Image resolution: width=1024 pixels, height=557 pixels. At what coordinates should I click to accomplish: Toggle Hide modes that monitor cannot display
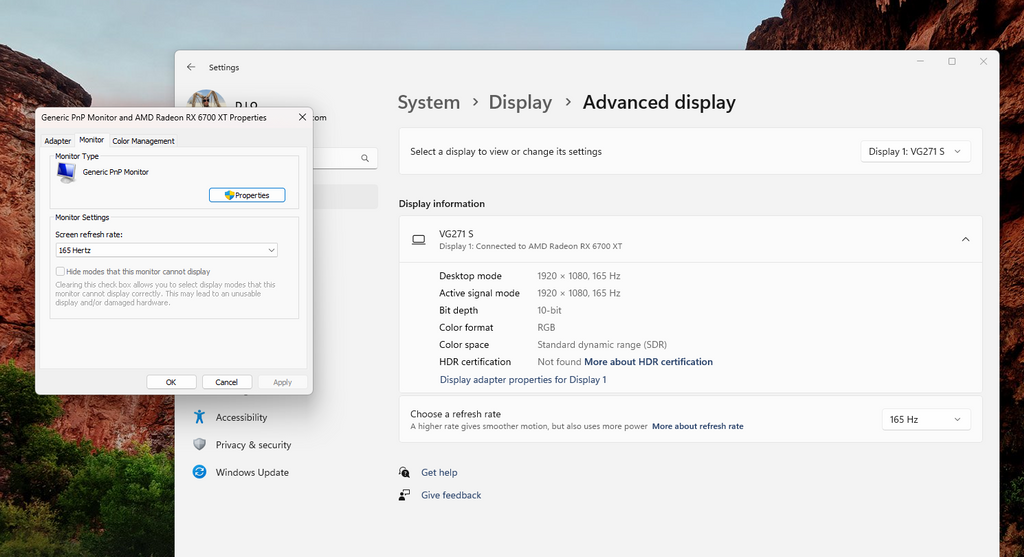click(60, 272)
